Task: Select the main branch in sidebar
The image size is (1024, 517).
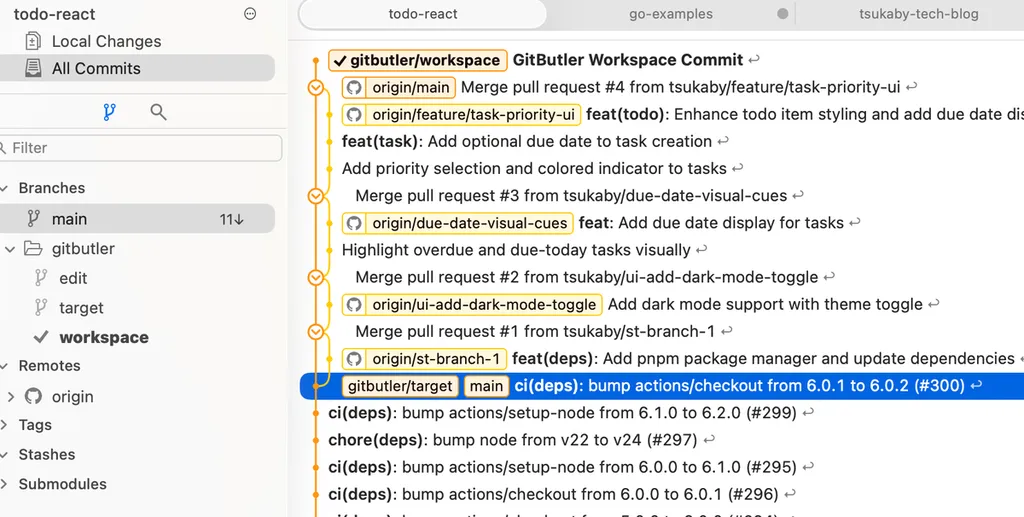Action: click(70, 219)
